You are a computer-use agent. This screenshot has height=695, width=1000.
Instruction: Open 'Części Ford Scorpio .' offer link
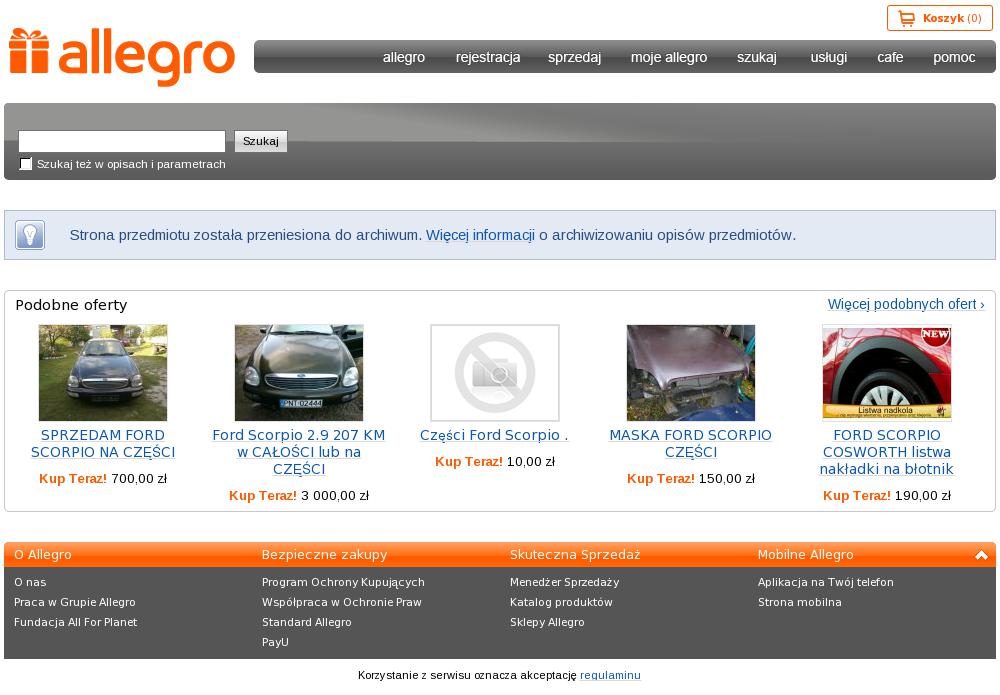point(494,435)
